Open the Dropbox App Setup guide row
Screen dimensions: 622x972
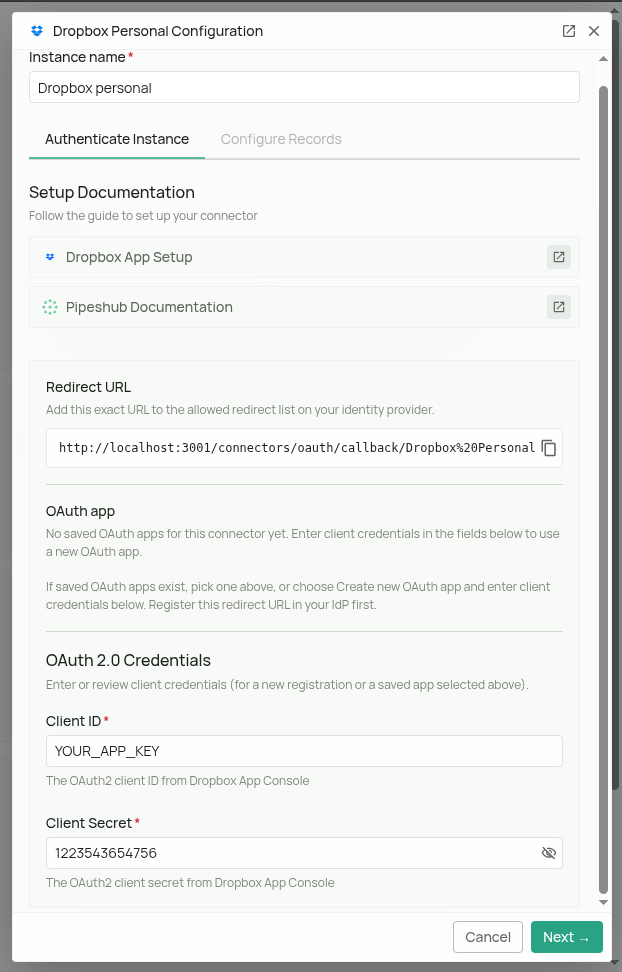tap(304, 257)
